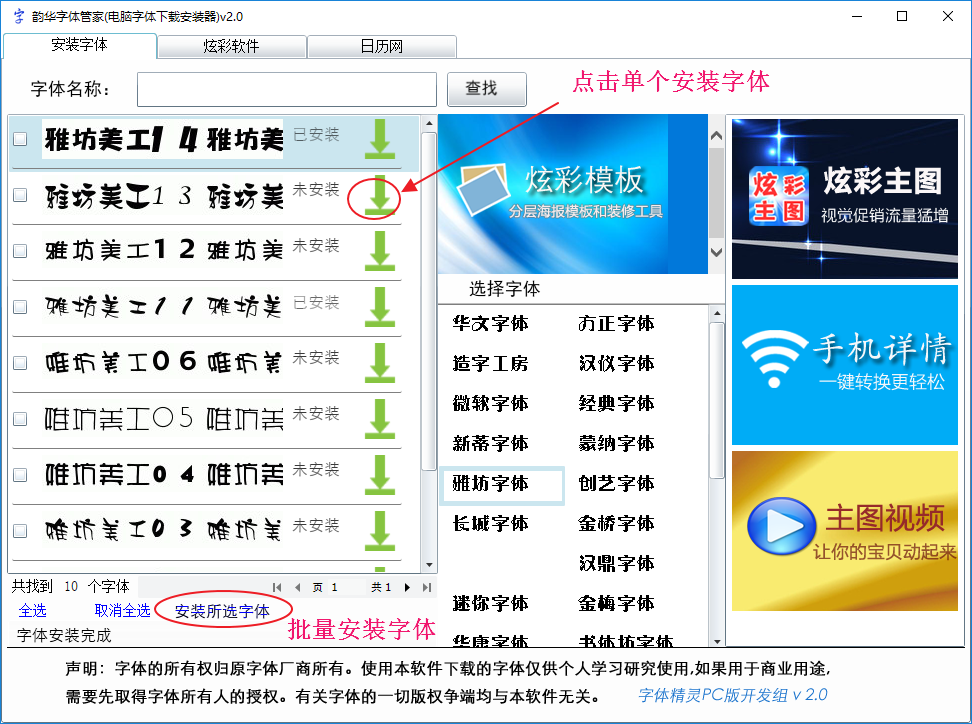This screenshot has width=972, height=724.
Task: Download 雅坊美工05 font with arrow icon
Action: coord(380,419)
